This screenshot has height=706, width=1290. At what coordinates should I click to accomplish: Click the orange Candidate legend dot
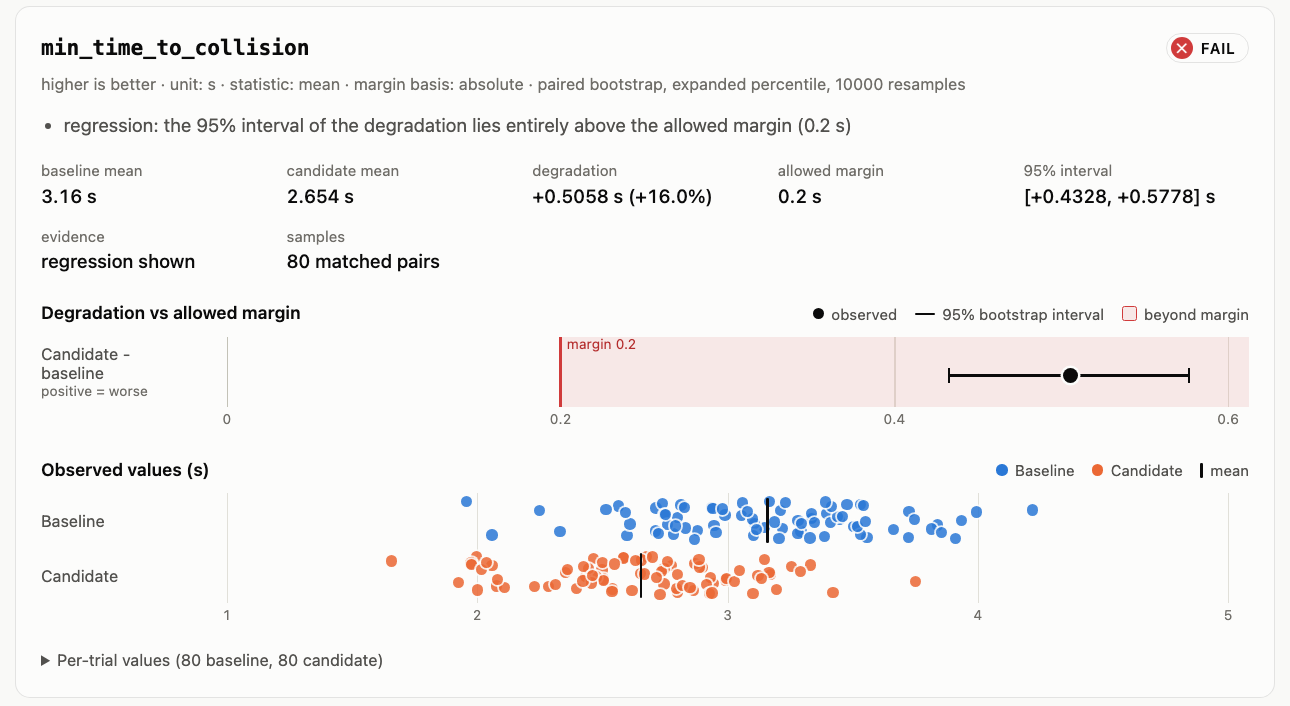coord(1098,471)
